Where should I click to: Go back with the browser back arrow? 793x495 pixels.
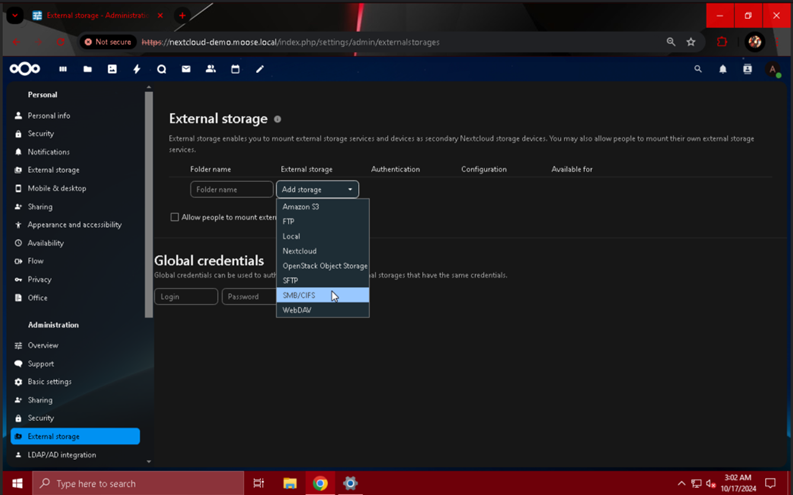(x=16, y=42)
